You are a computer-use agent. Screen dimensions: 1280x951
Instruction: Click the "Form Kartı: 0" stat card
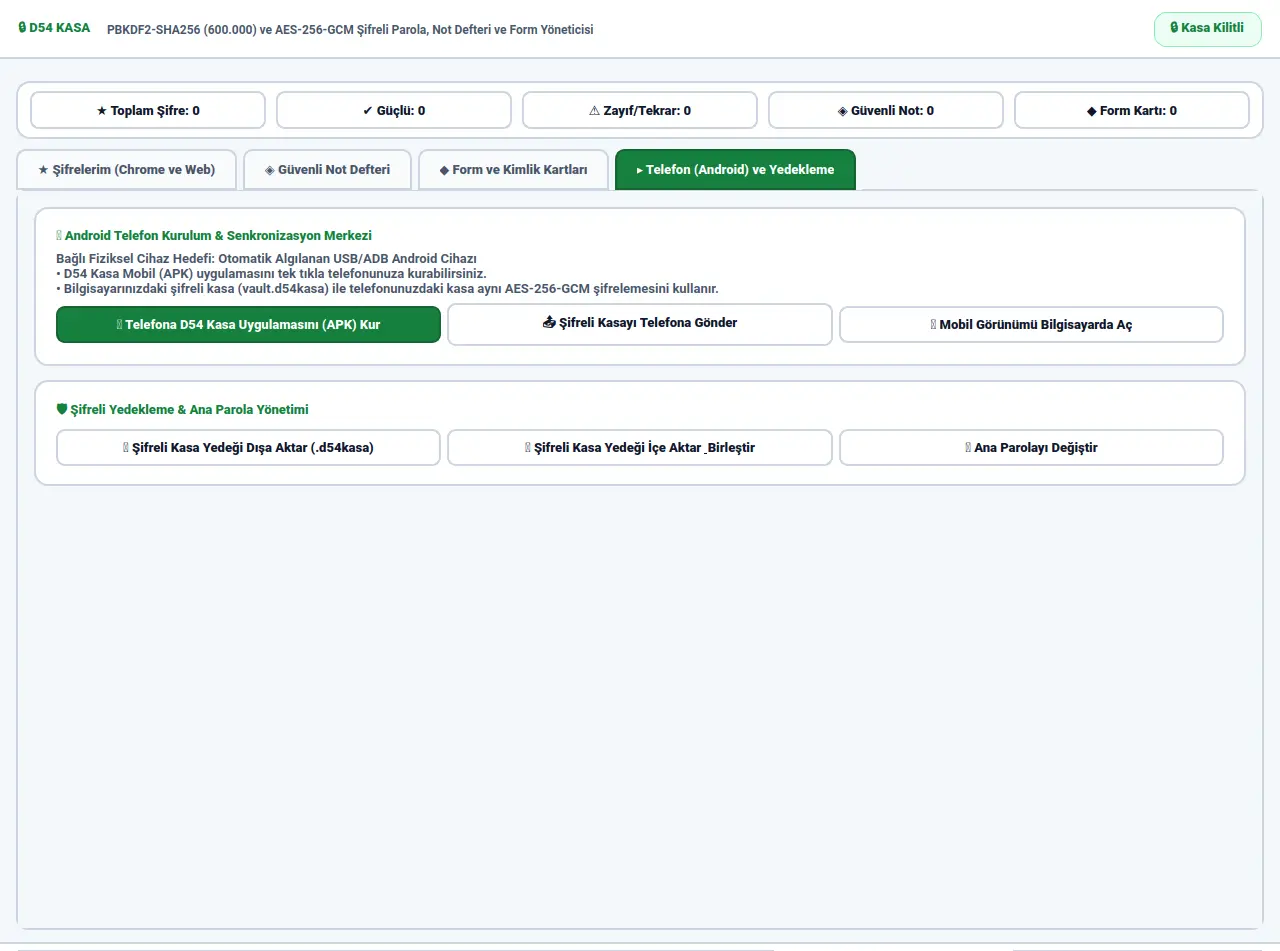[x=1132, y=111]
